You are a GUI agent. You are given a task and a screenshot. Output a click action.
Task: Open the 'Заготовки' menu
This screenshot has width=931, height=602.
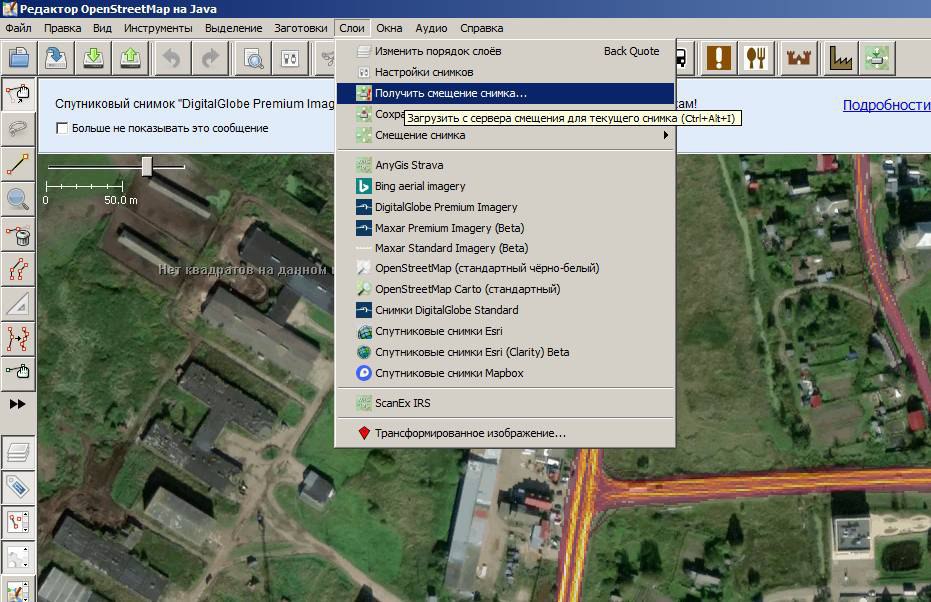[300, 28]
